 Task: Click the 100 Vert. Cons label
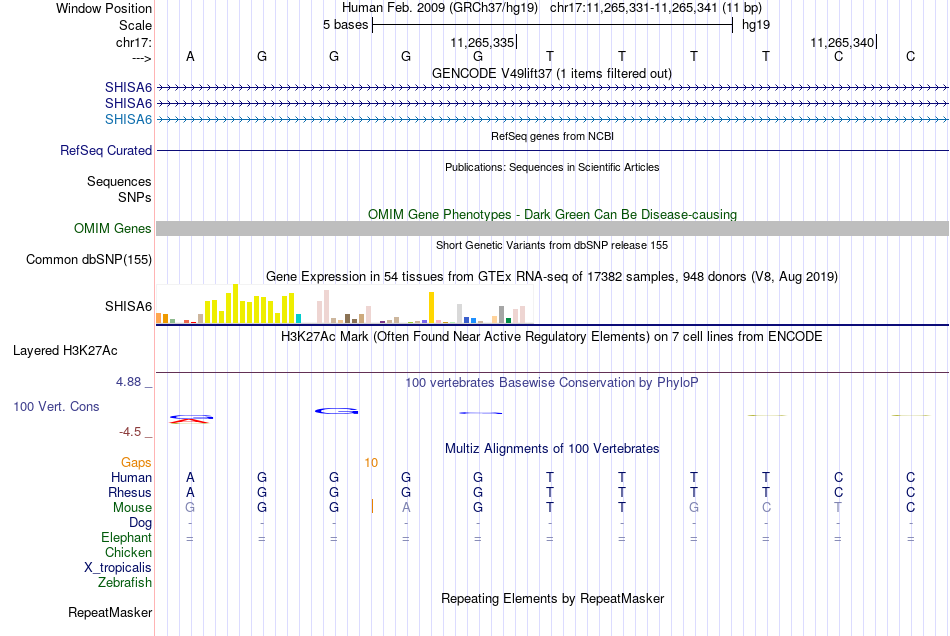click(56, 406)
